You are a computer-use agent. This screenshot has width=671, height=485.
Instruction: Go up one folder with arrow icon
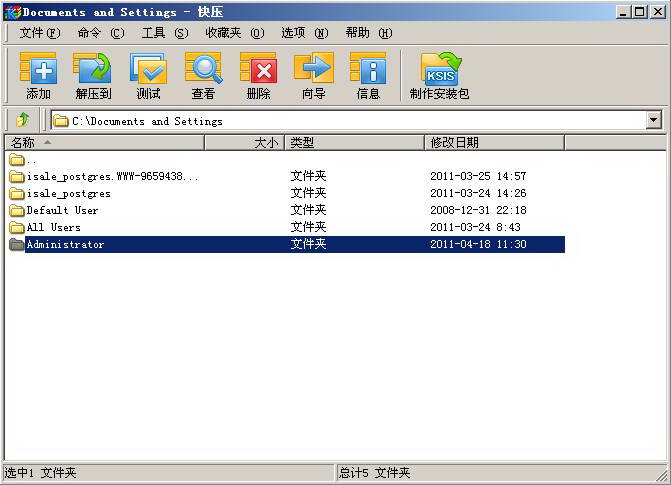coord(22,120)
